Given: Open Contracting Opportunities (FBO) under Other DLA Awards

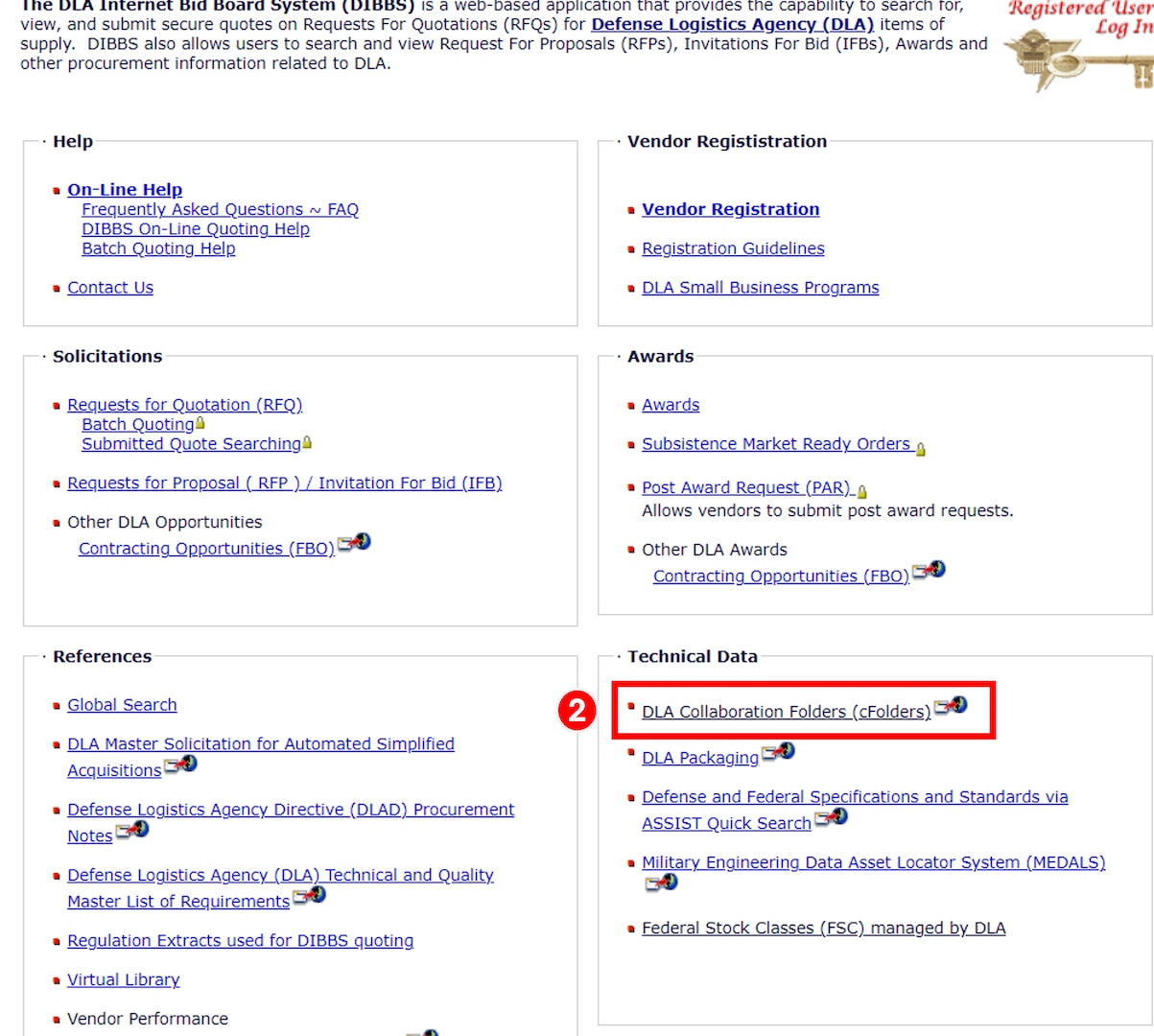Looking at the screenshot, I should 782,577.
